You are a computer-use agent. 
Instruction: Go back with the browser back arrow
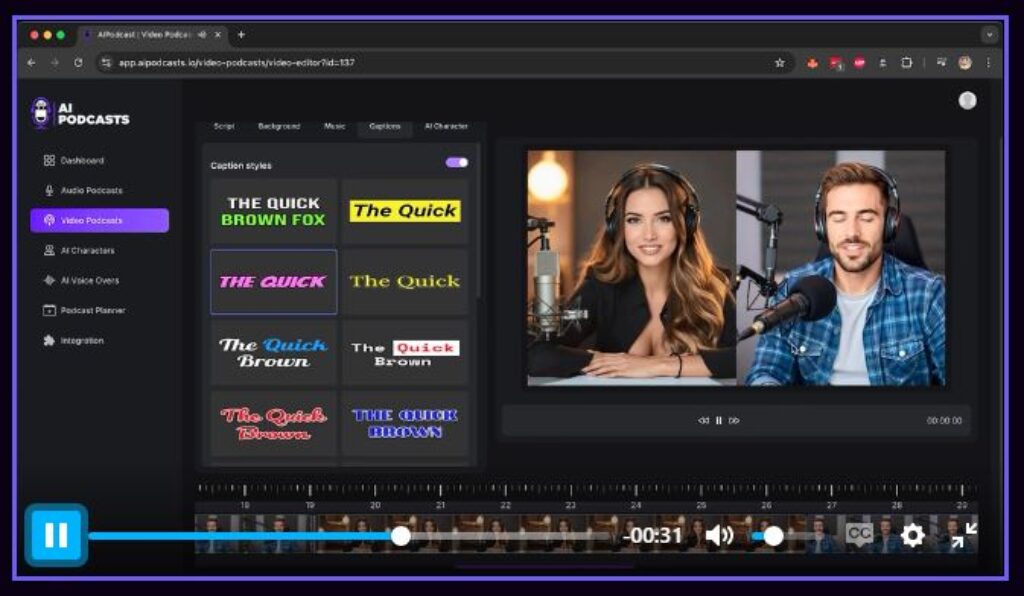click(x=31, y=63)
